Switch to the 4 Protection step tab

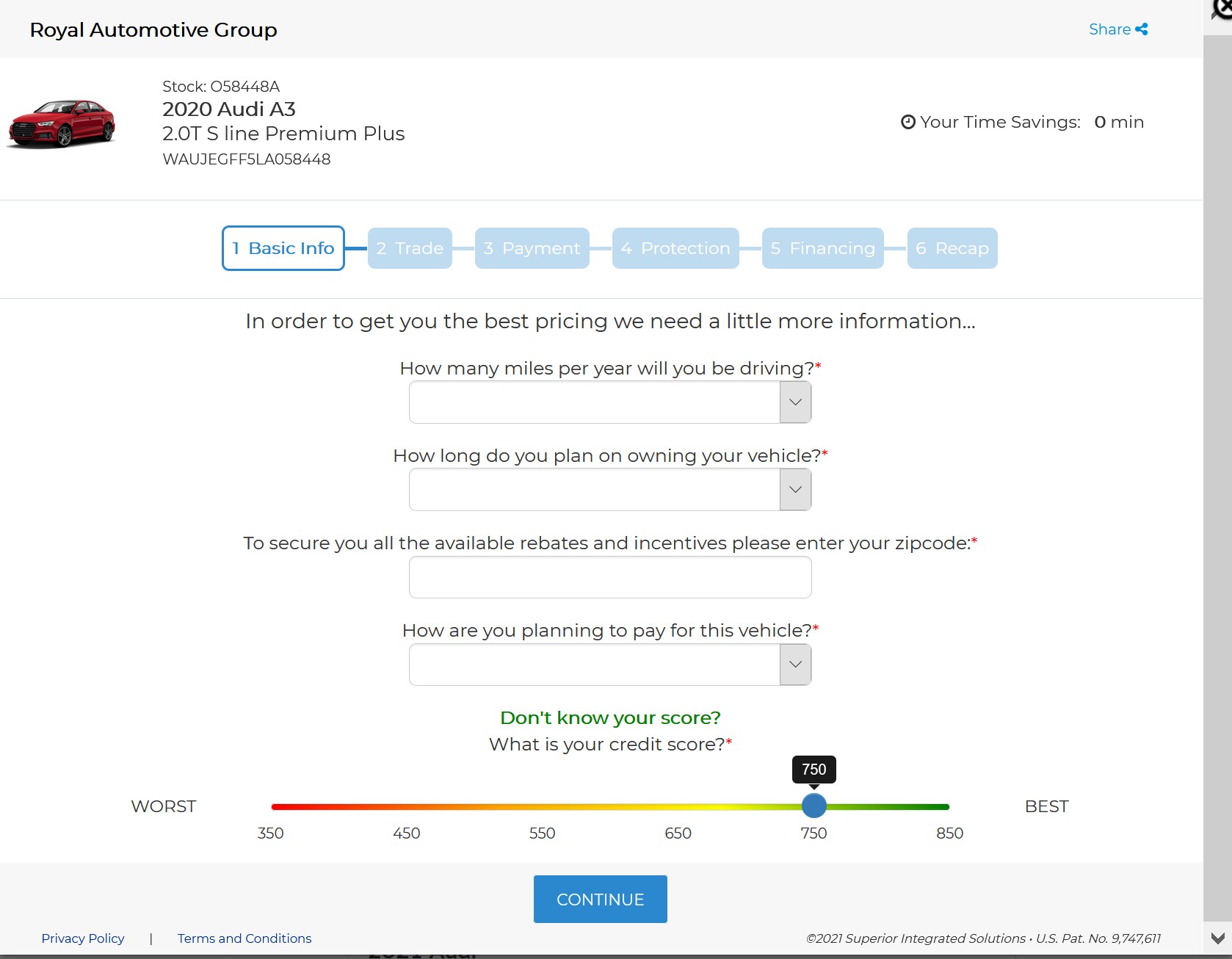(x=675, y=248)
